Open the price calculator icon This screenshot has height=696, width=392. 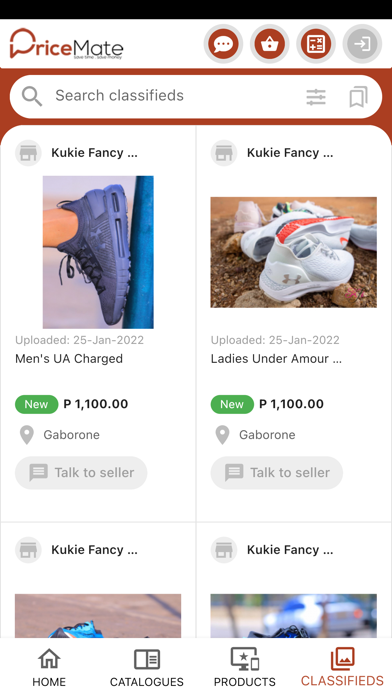(316, 44)
